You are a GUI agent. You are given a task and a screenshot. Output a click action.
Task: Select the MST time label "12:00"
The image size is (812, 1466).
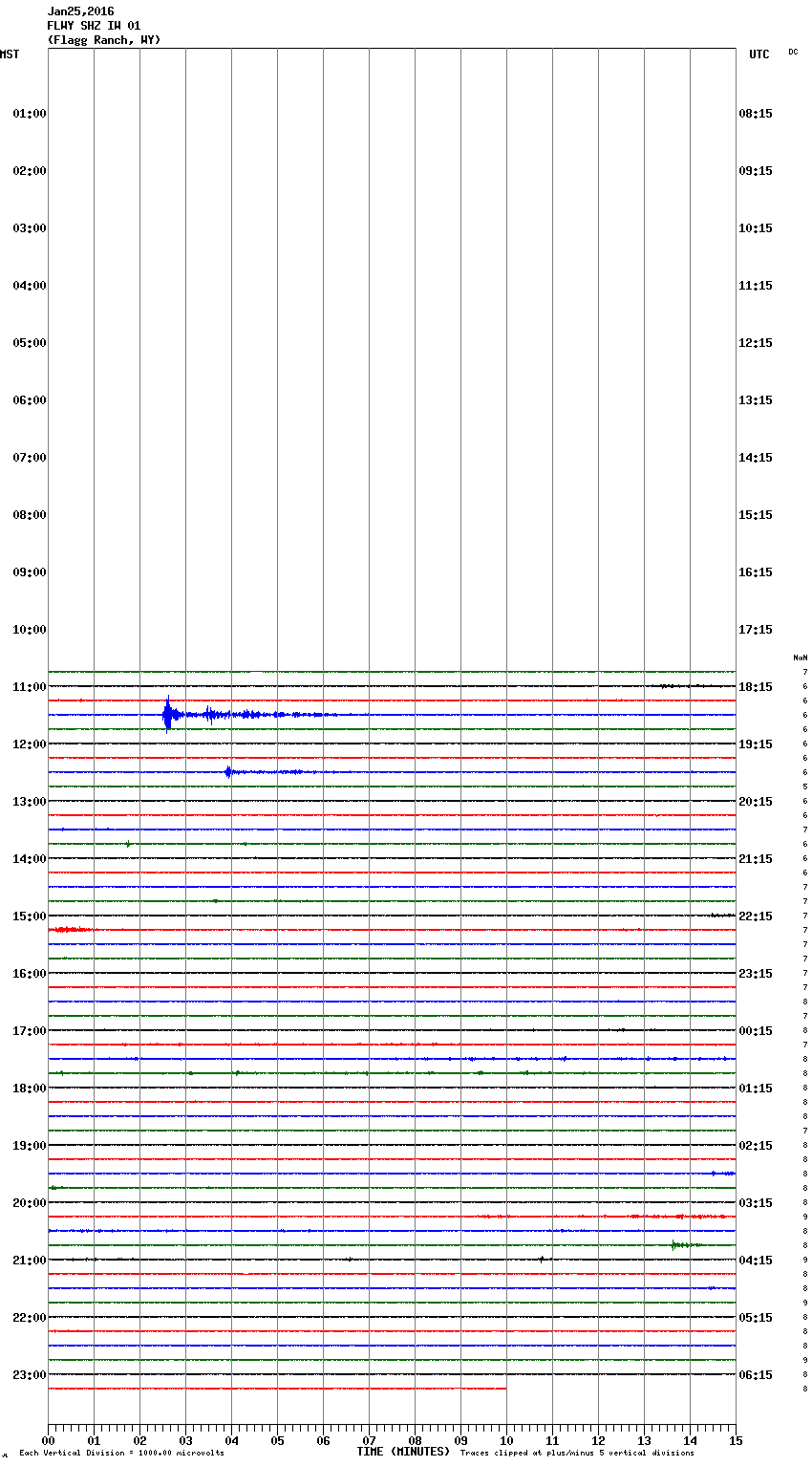tap(30, 744)
